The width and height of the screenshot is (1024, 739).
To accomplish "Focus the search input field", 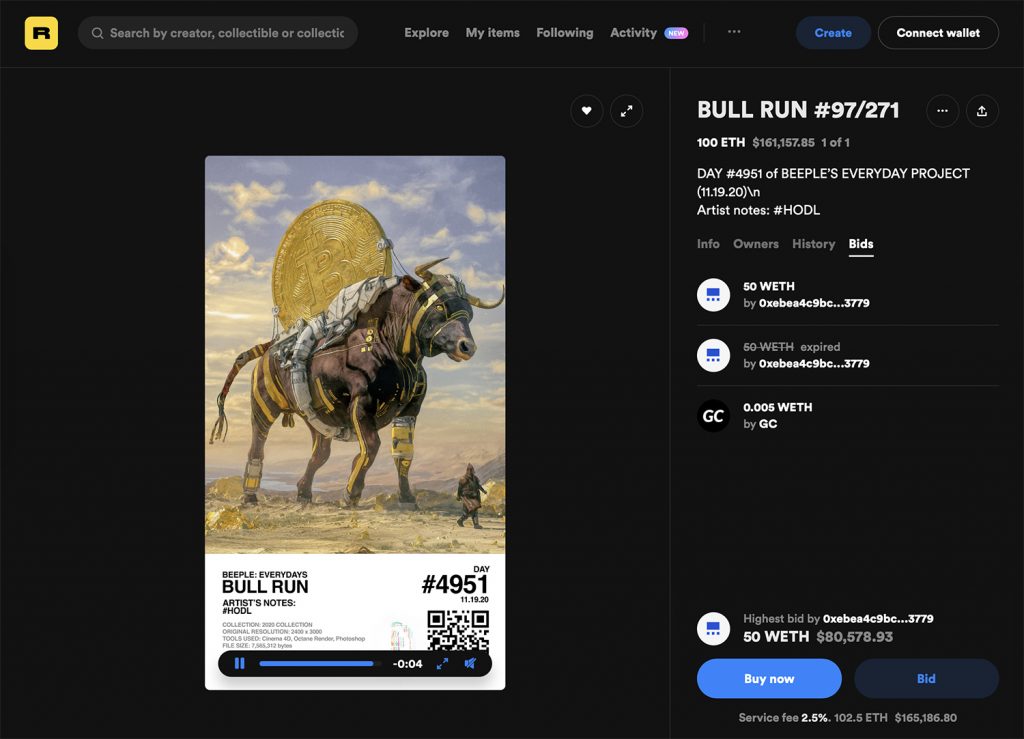I will point(226,33).
